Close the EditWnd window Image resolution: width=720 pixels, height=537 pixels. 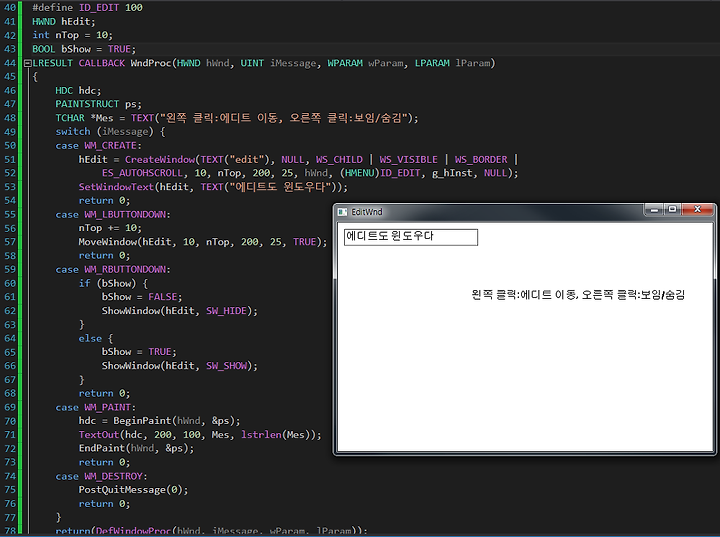click(x=697, y=209)
